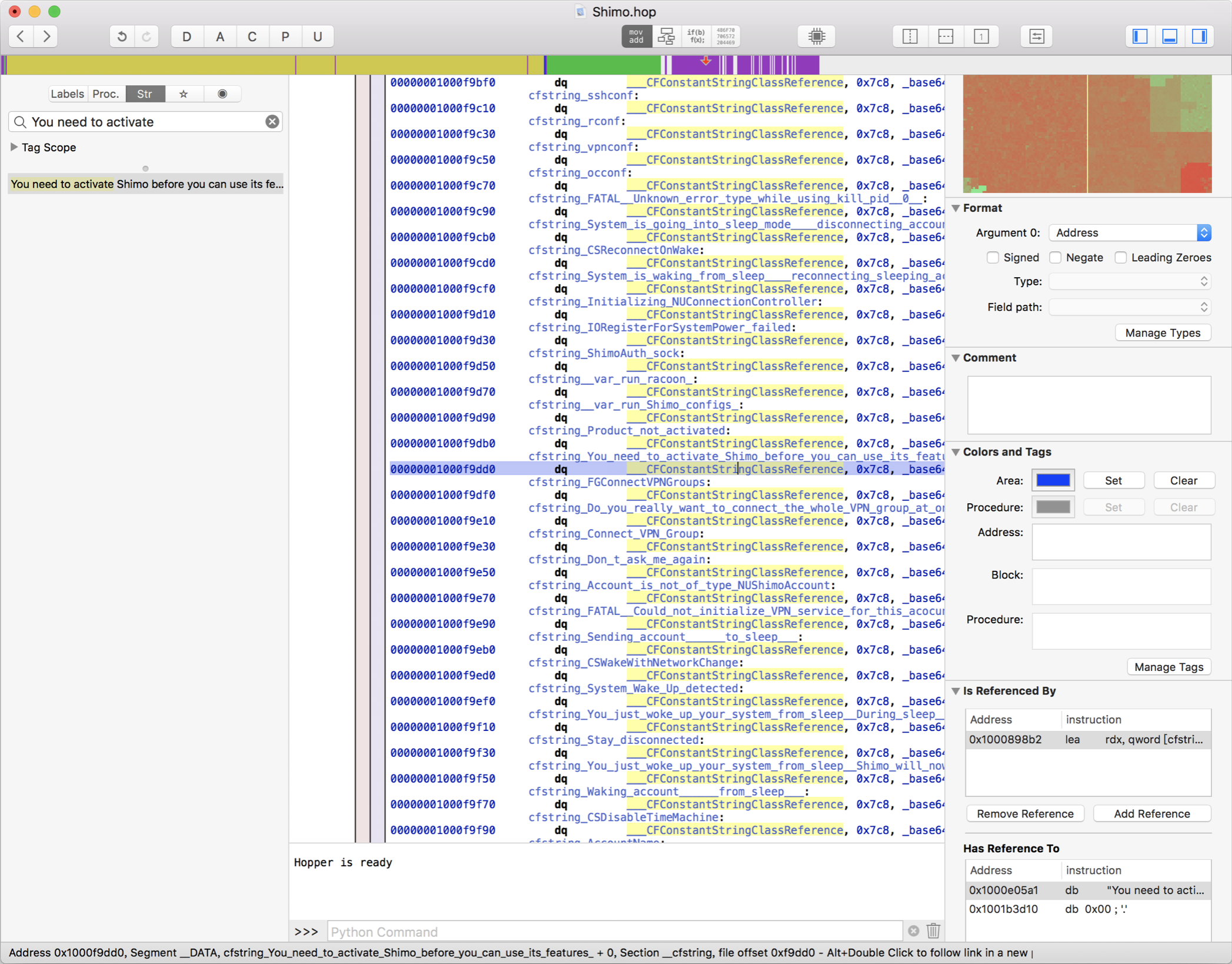The image size is (1232, 964).
Task: Click the Remove Reference button
Action: (x=1025, y=814)
